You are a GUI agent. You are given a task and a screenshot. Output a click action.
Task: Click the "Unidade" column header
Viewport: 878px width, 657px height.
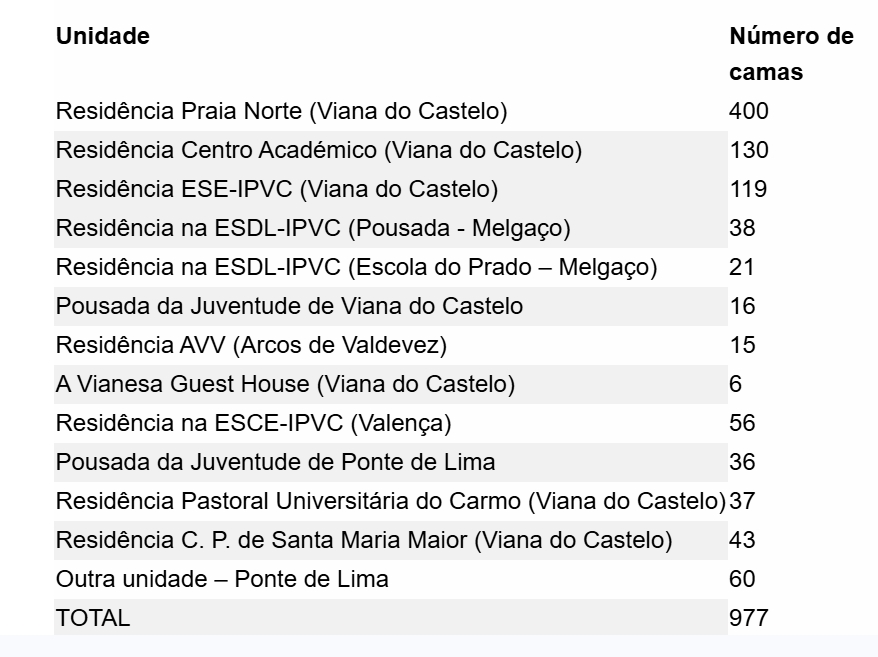[x=103, y=37]
